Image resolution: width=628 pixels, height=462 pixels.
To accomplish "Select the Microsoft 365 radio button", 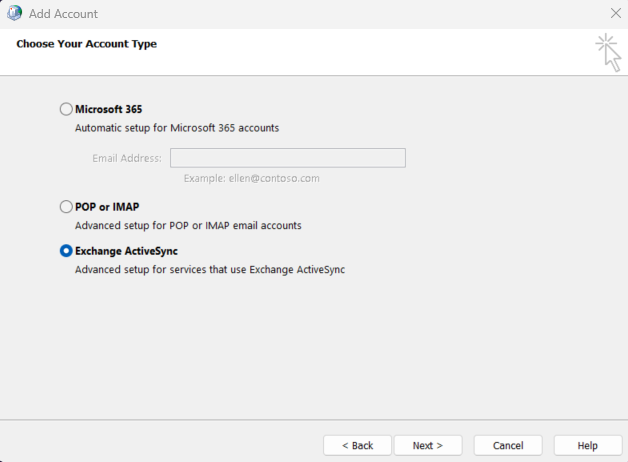I will (x=67, y=109).
